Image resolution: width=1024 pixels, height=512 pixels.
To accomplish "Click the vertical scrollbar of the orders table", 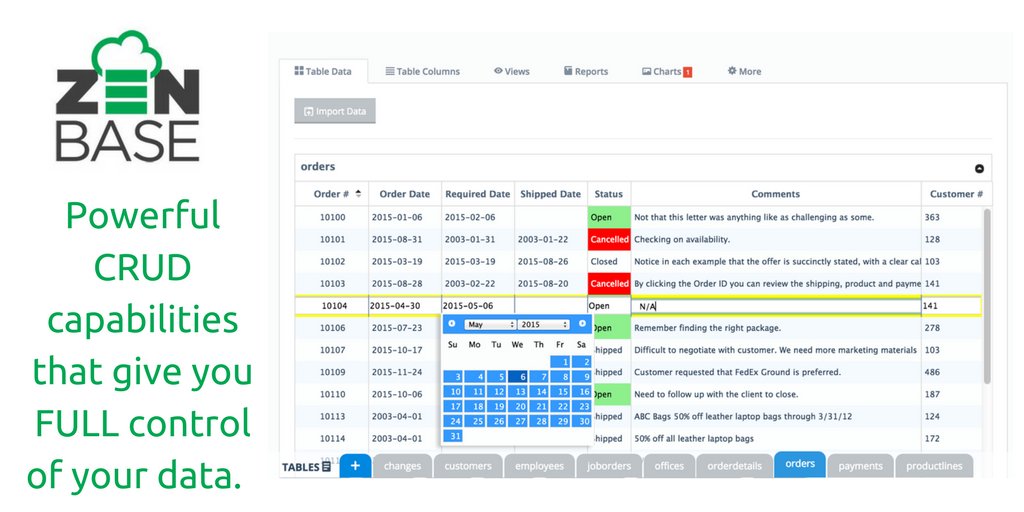I will [x=987, y=295].
